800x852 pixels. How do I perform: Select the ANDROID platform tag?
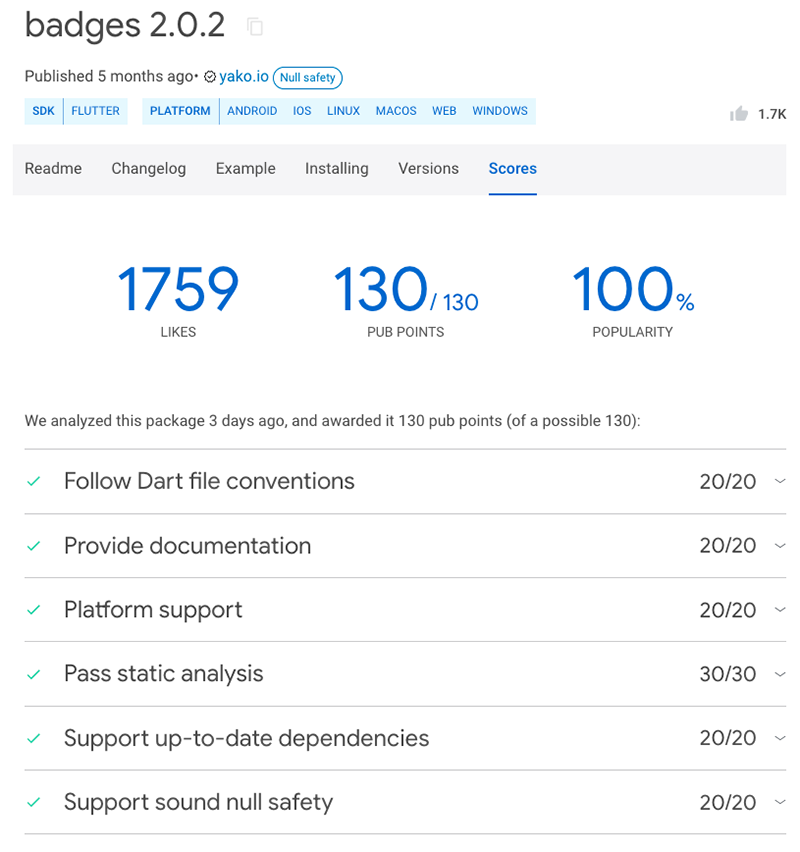[x=252, y=111]
